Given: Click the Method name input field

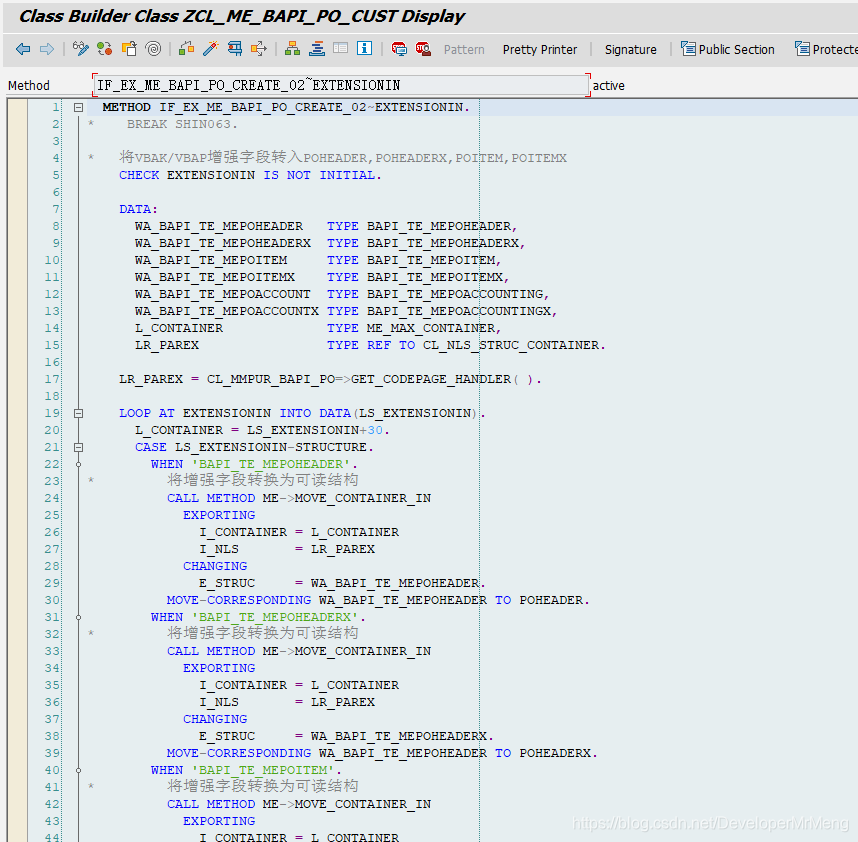Looking at the screenshot, I should pyautogui.click(x=341, y=85).
